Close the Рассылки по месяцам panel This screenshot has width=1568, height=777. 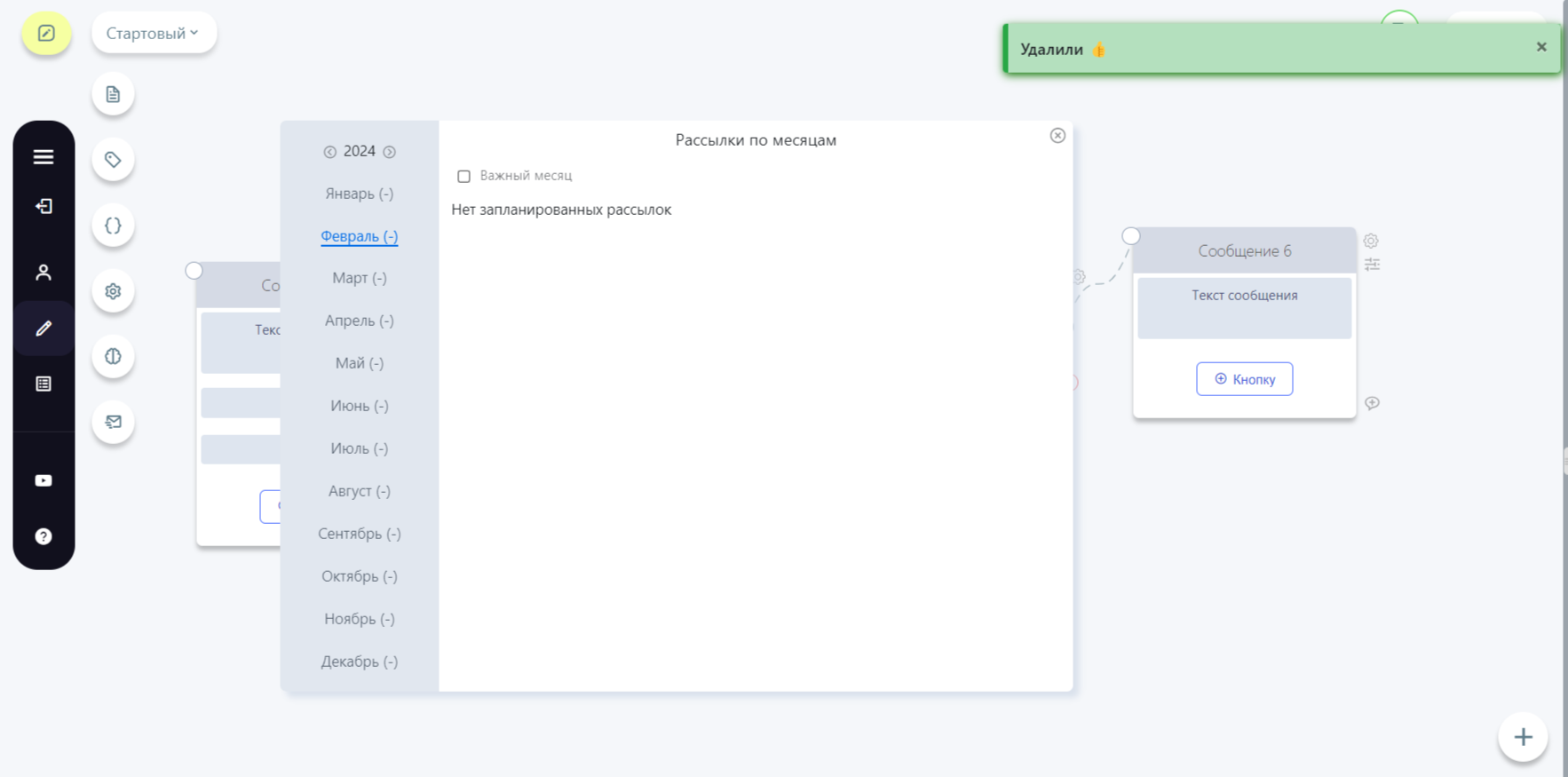click(x=1057, y=136)
